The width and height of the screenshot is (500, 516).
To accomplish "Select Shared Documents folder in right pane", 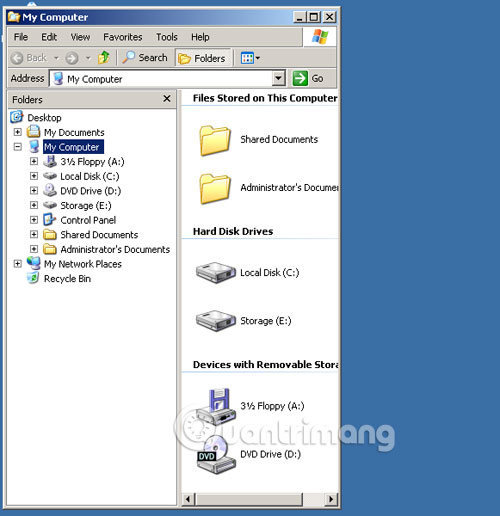I will click(215, 140).
